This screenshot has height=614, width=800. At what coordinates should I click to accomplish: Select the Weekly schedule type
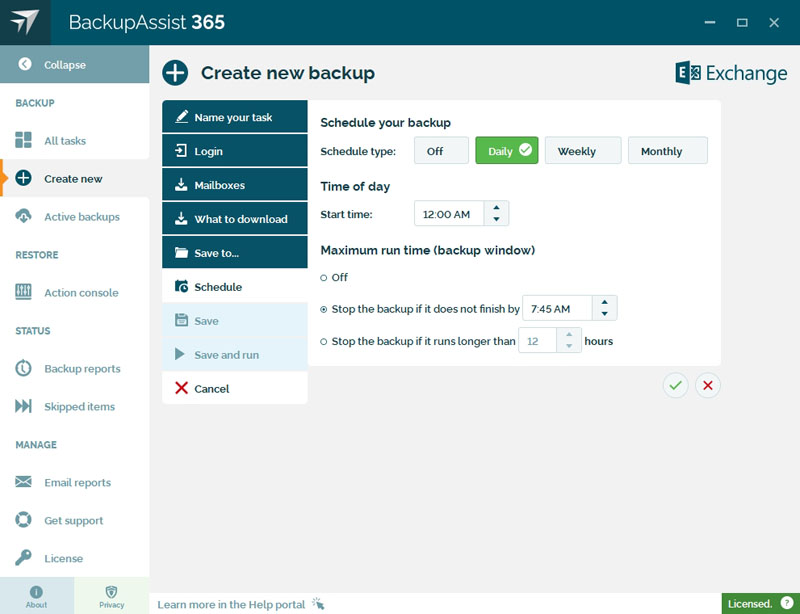tap(583, 151)
